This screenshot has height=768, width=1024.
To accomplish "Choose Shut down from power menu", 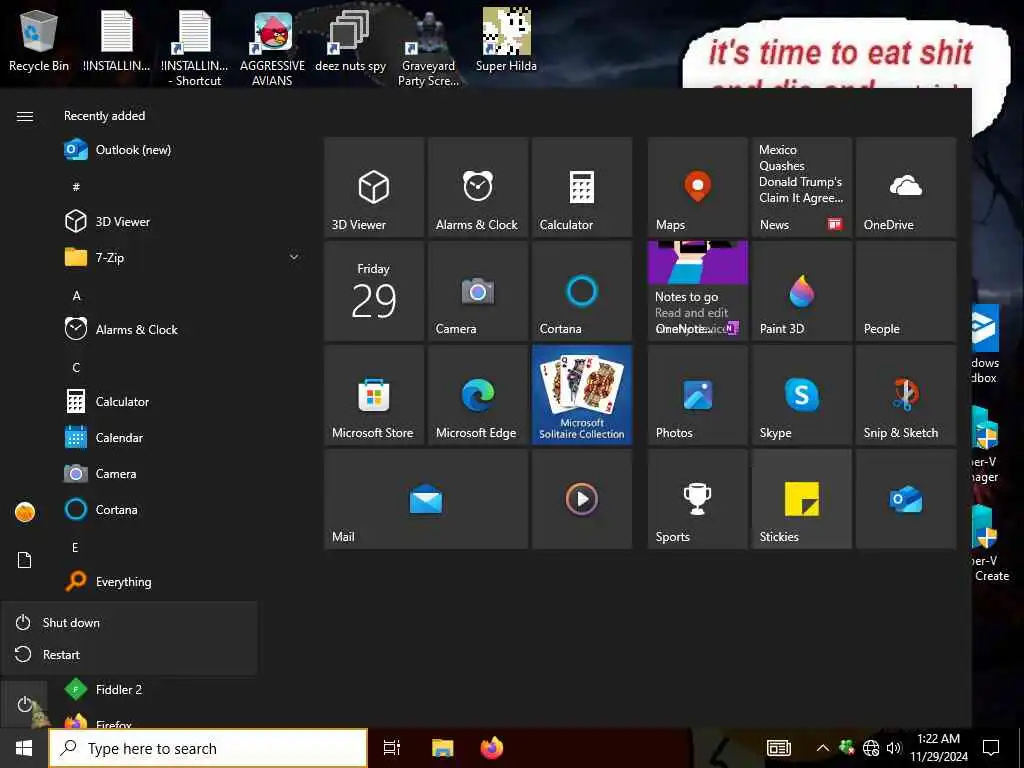I will tap(129, 622).
